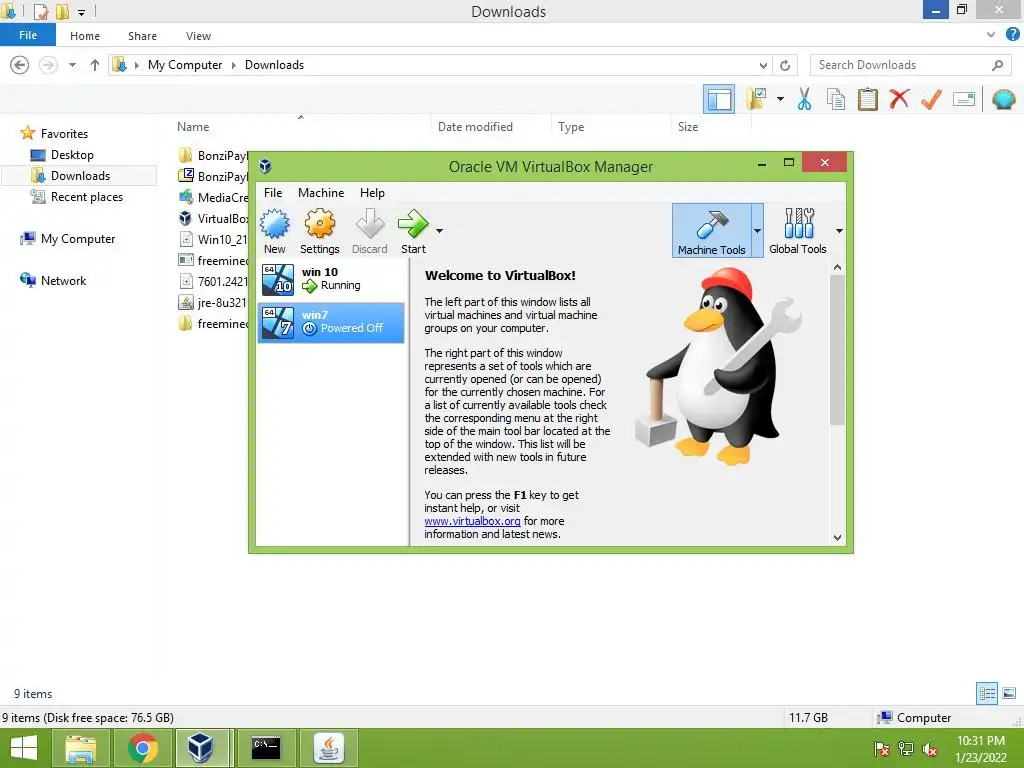This screenshot has height=768, width=1024.
Task: Click the welcome pane scrollbar thumb
Action: pyautogui.click(x=837, y=350)
